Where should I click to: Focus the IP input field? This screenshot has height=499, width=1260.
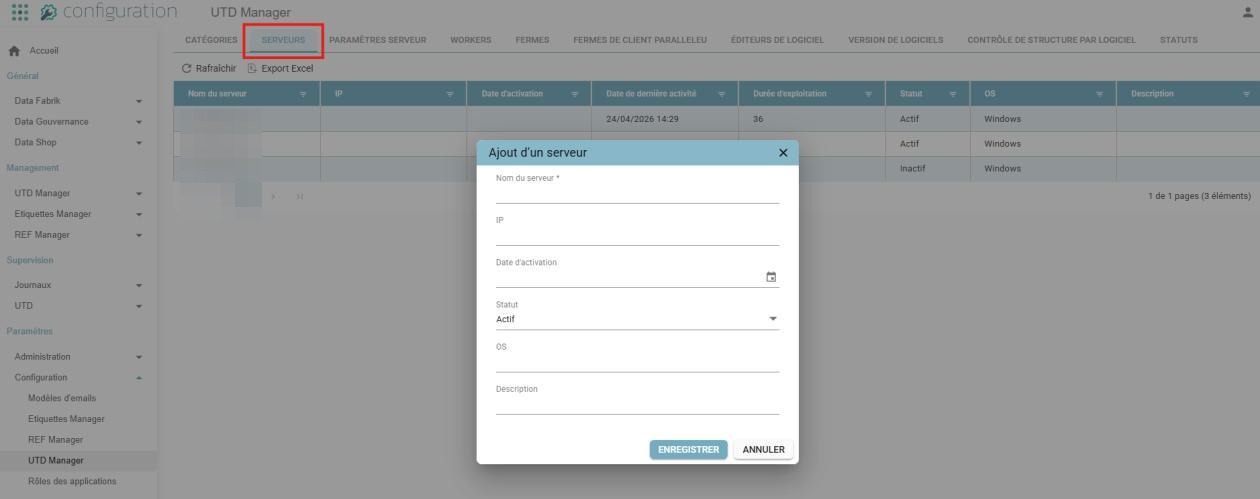pos(637,235)
